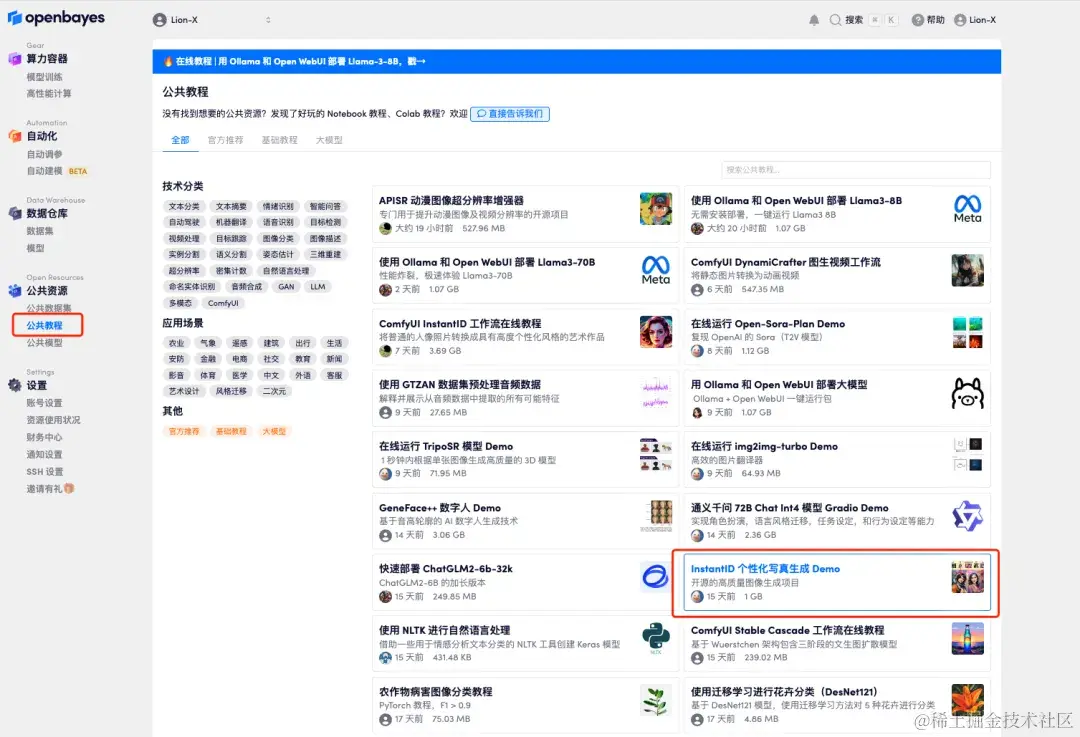Open 自动建模 BETA in the sidebar
The image size is (1080, 737).
[x=56, y=171]
